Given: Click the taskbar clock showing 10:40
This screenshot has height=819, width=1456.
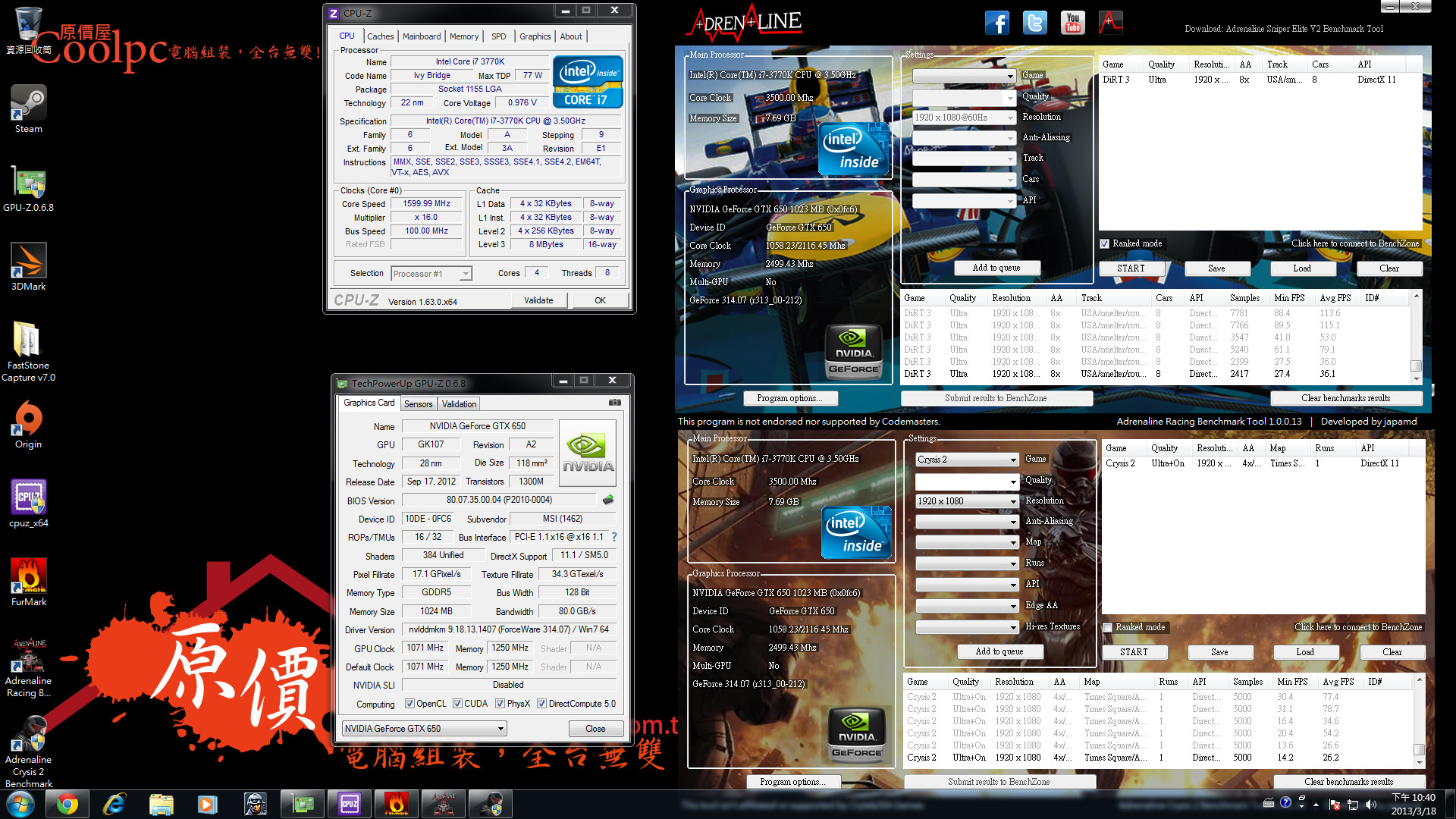Looking at the screenshot, I should tap(1414, 804).
